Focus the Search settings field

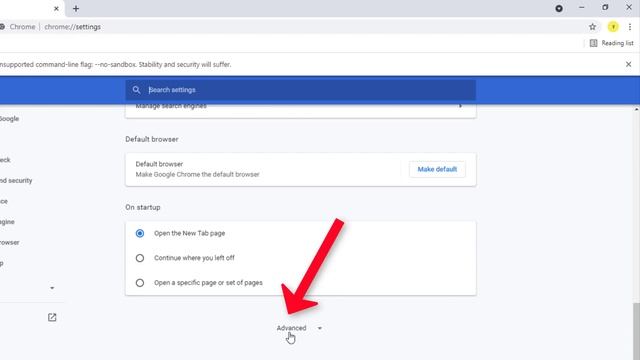coord(300,90)
